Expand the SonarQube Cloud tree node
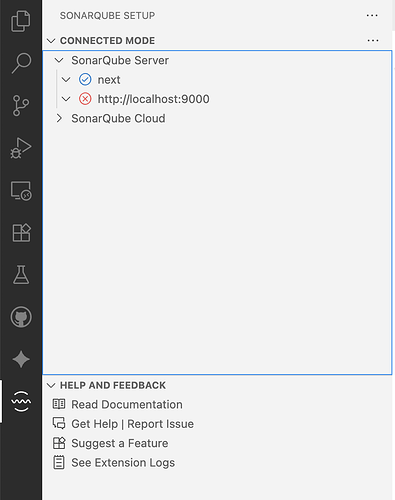Image resolution: width=395 pixels, height=500 pixels. pyautogui.click(x=59, y=118)
